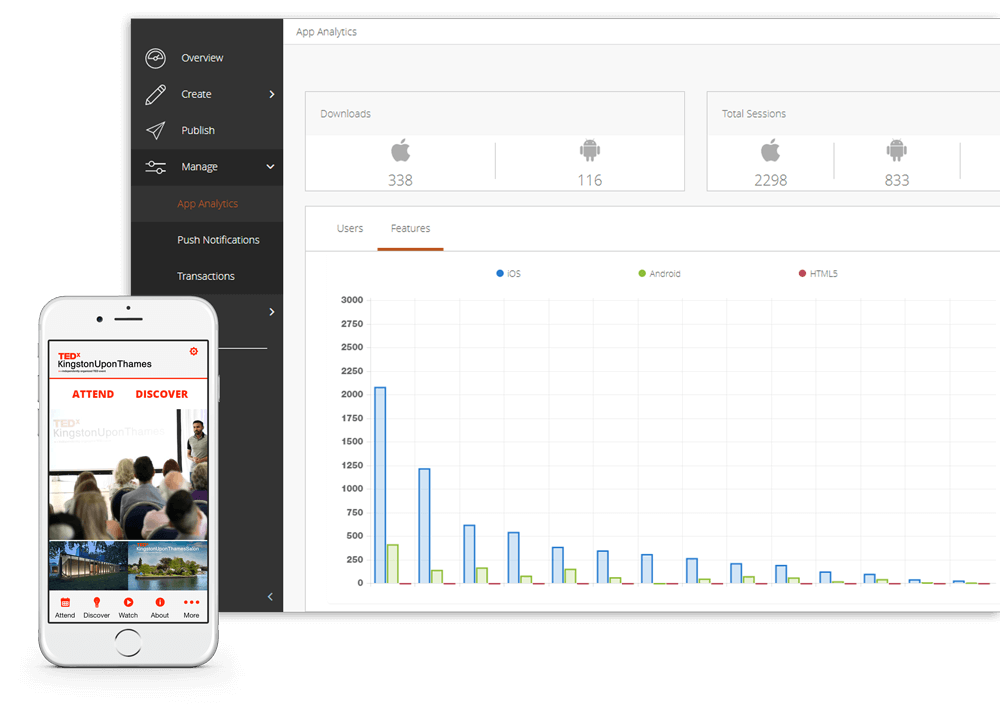Tap the DISCOVER button in the phone app

click(x=162, y=394)
